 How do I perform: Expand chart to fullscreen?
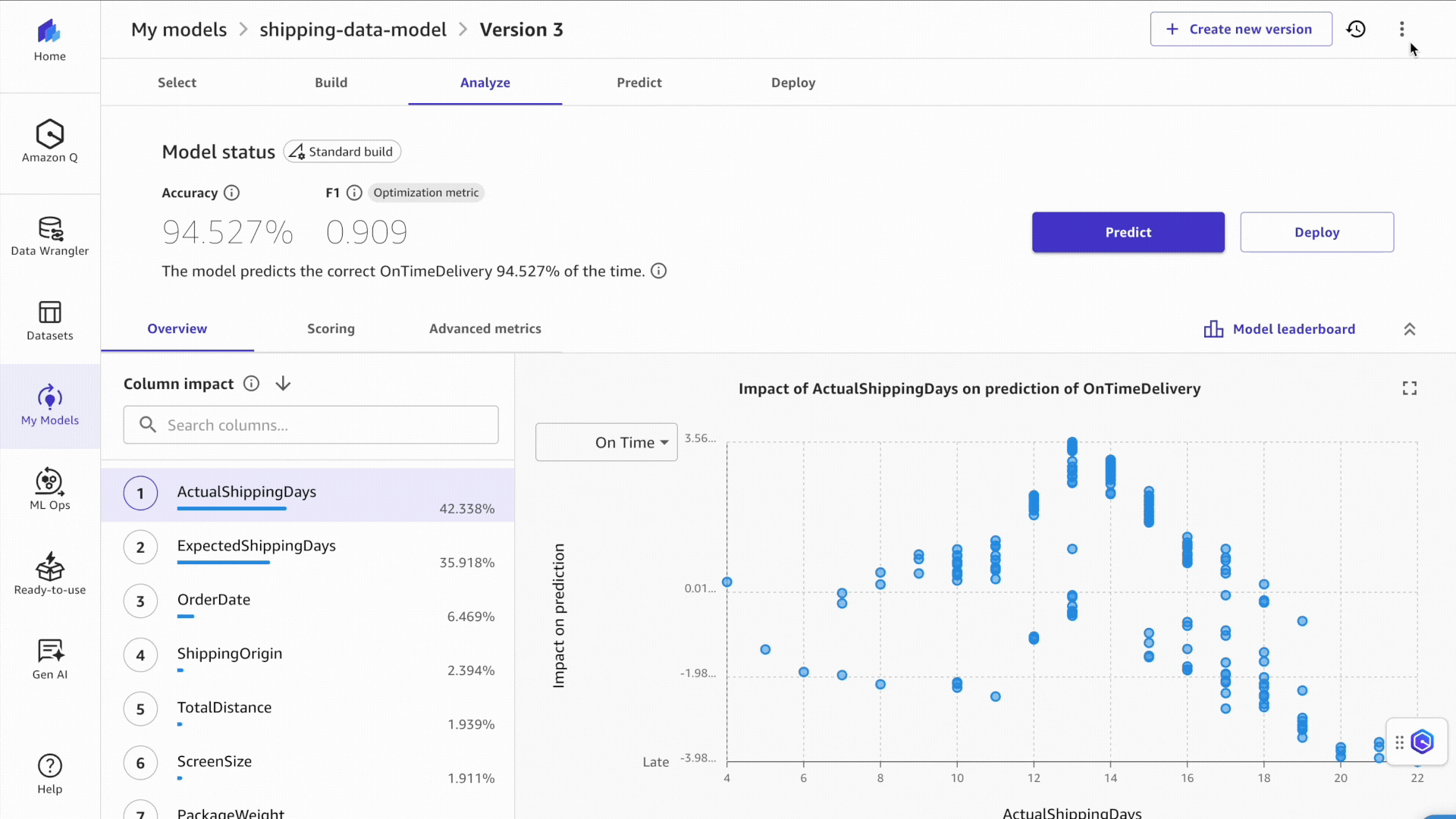pos(1409,388)
